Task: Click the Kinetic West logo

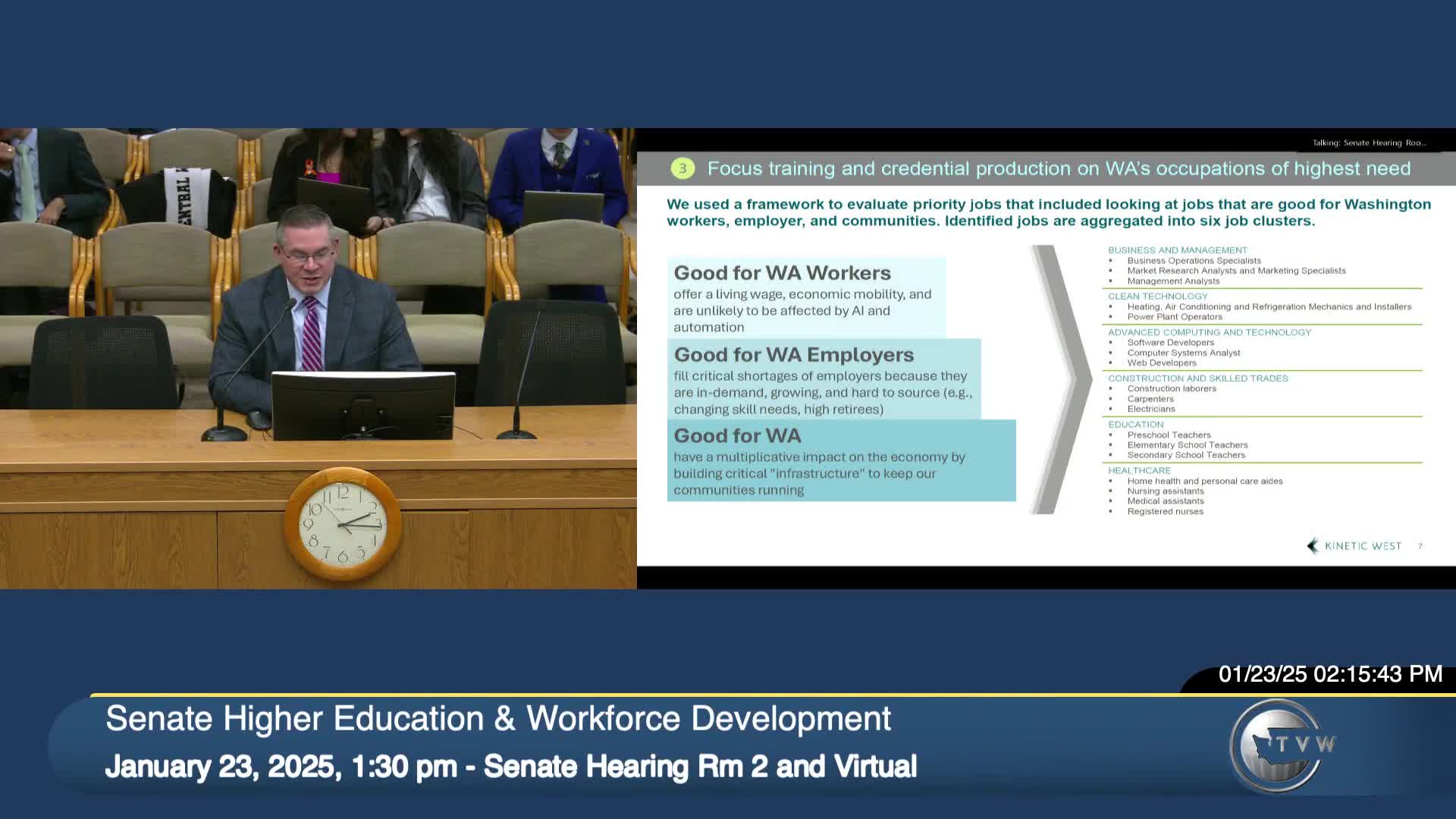Action: coord(1354,546)
